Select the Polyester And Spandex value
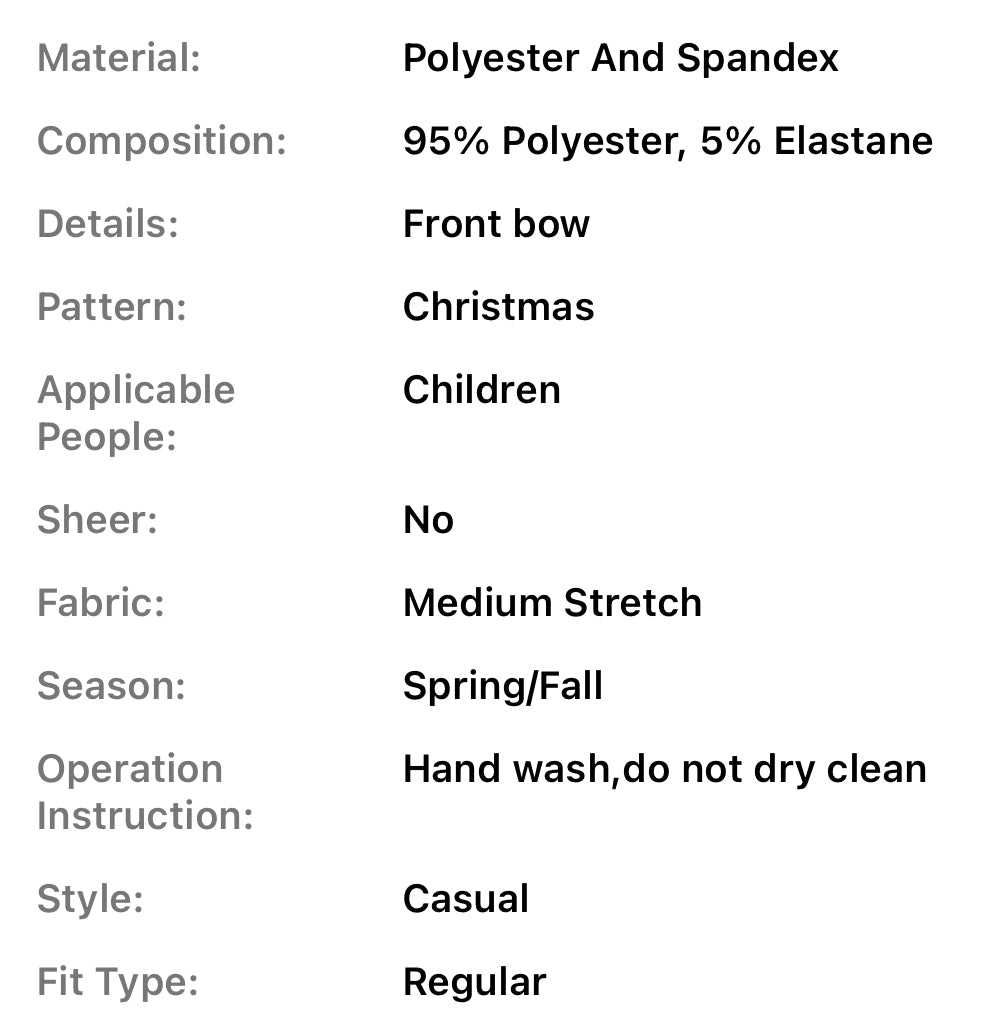This screenshot has width=1007, height=1026. (620, 58)
